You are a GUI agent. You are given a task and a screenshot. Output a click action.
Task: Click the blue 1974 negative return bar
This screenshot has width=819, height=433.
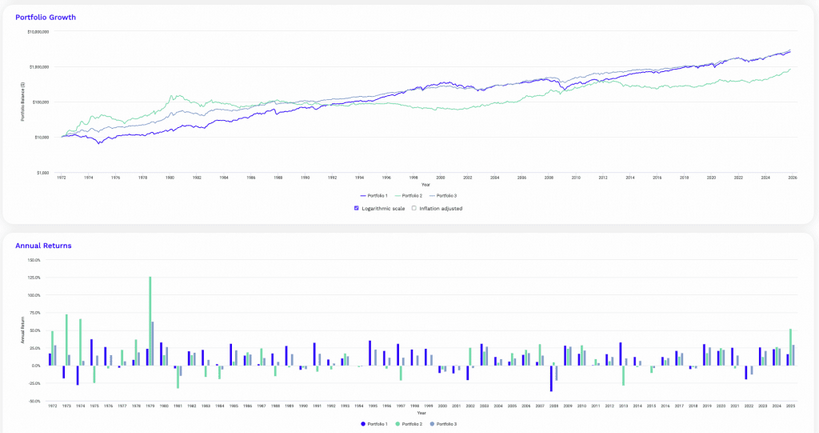[x=77, y=375]
